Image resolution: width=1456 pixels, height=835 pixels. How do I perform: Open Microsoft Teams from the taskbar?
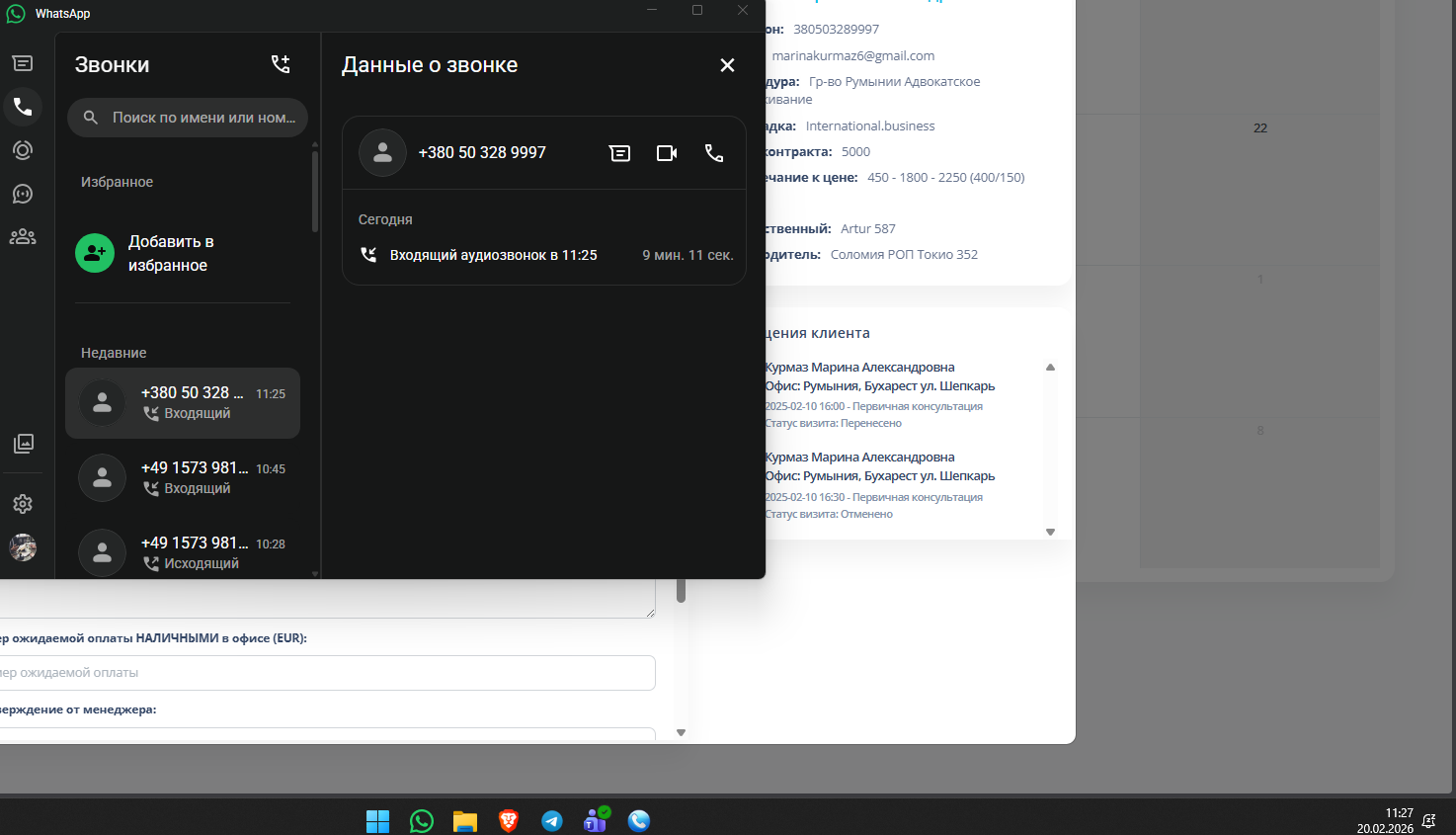coord(596,820)
